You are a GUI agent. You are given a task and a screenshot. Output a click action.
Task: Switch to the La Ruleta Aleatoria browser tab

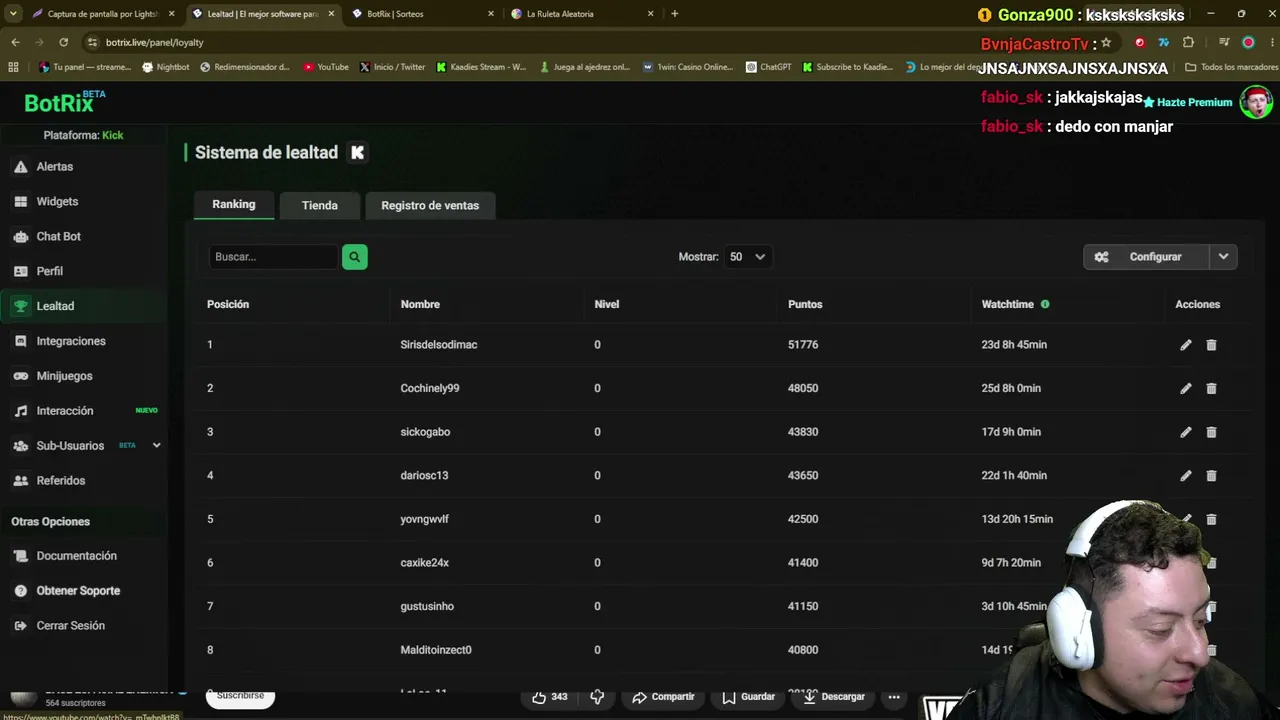pyautogui.click(x=582, y=14)
